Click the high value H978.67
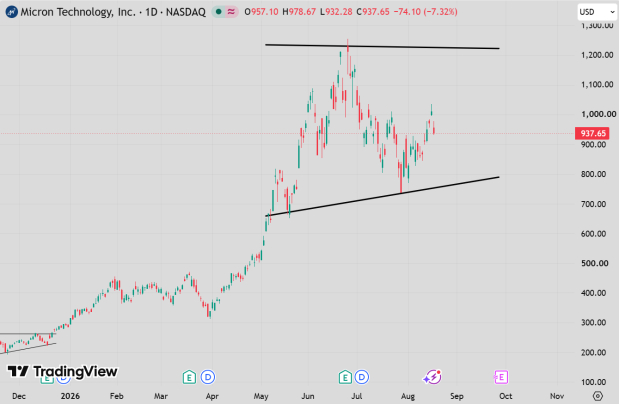Image resolution: width=619 pixels, height=404 pixels. point(299,12)
